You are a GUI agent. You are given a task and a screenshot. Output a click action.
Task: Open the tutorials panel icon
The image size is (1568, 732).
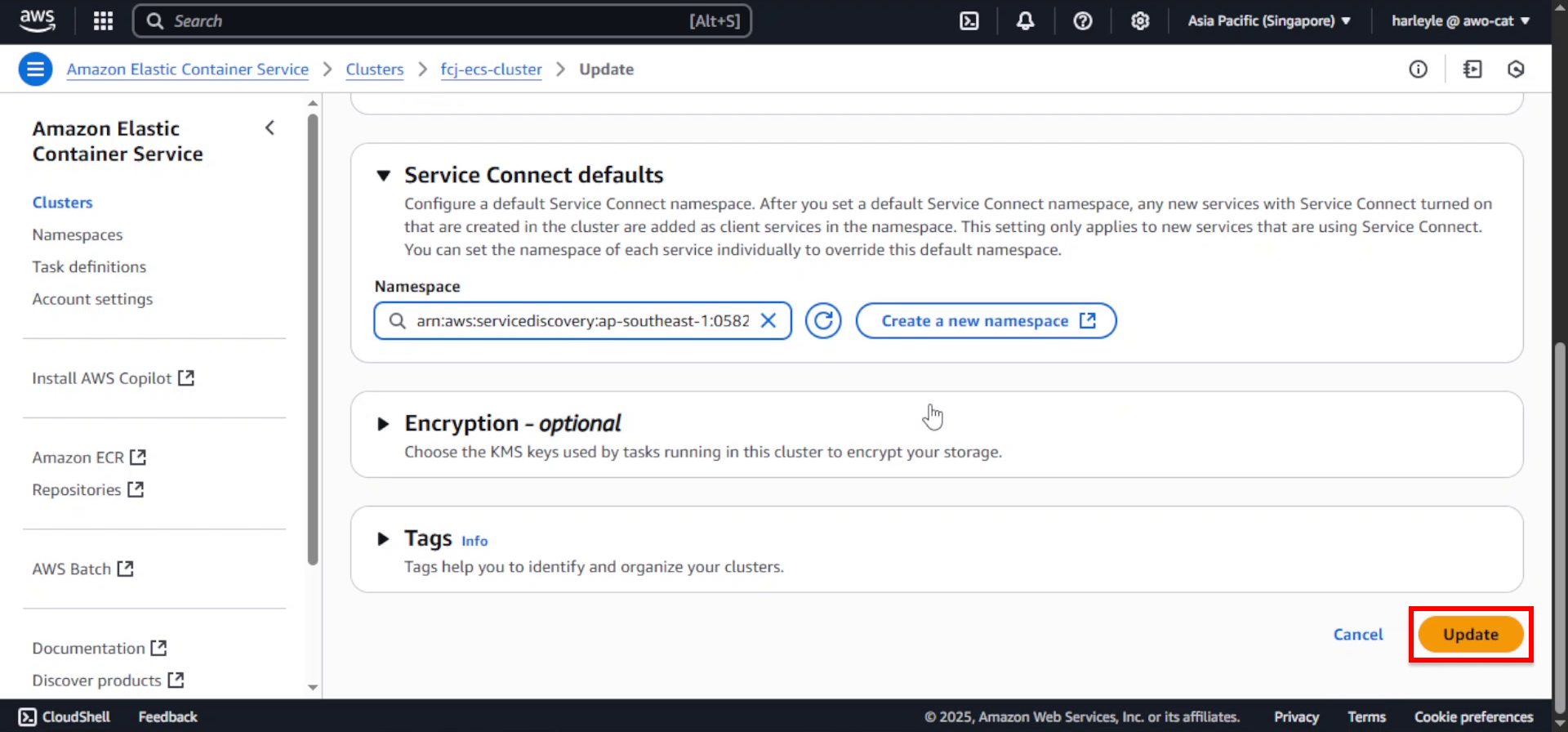(1472, 69)
